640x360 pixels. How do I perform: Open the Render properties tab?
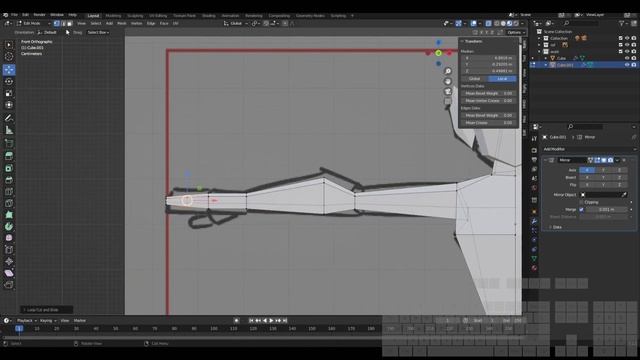pyautogui.click(x=534, y=150)
